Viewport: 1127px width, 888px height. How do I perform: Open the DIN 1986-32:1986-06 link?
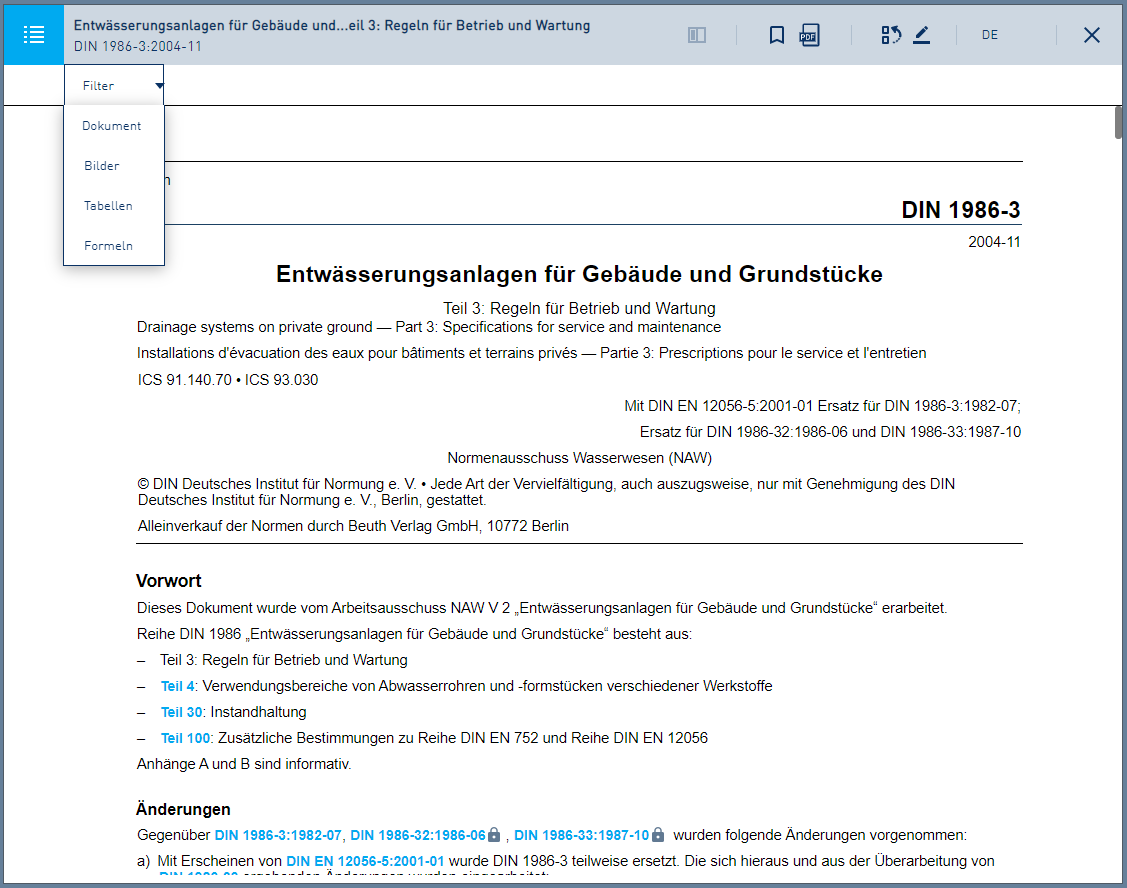(x=418, y=835)
